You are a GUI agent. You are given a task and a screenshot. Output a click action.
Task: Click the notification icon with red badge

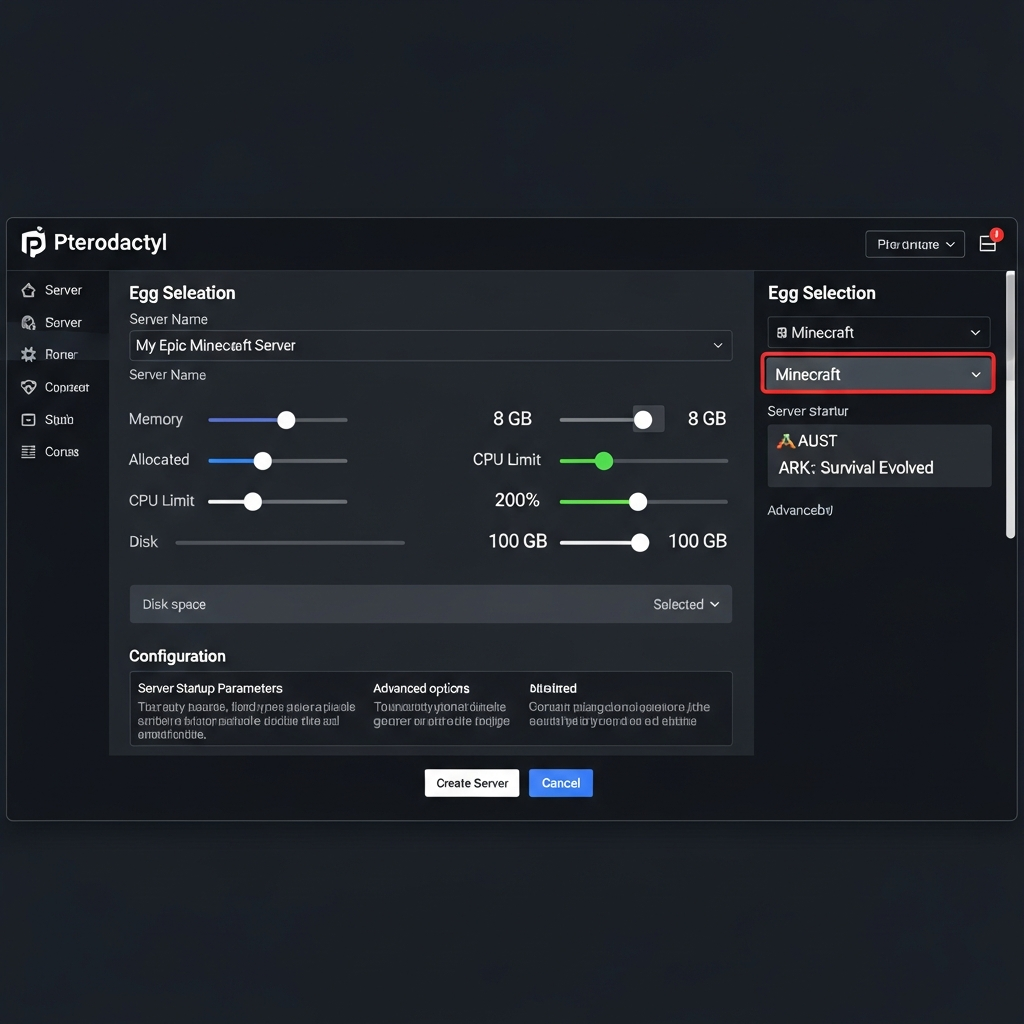coord(988,242)
